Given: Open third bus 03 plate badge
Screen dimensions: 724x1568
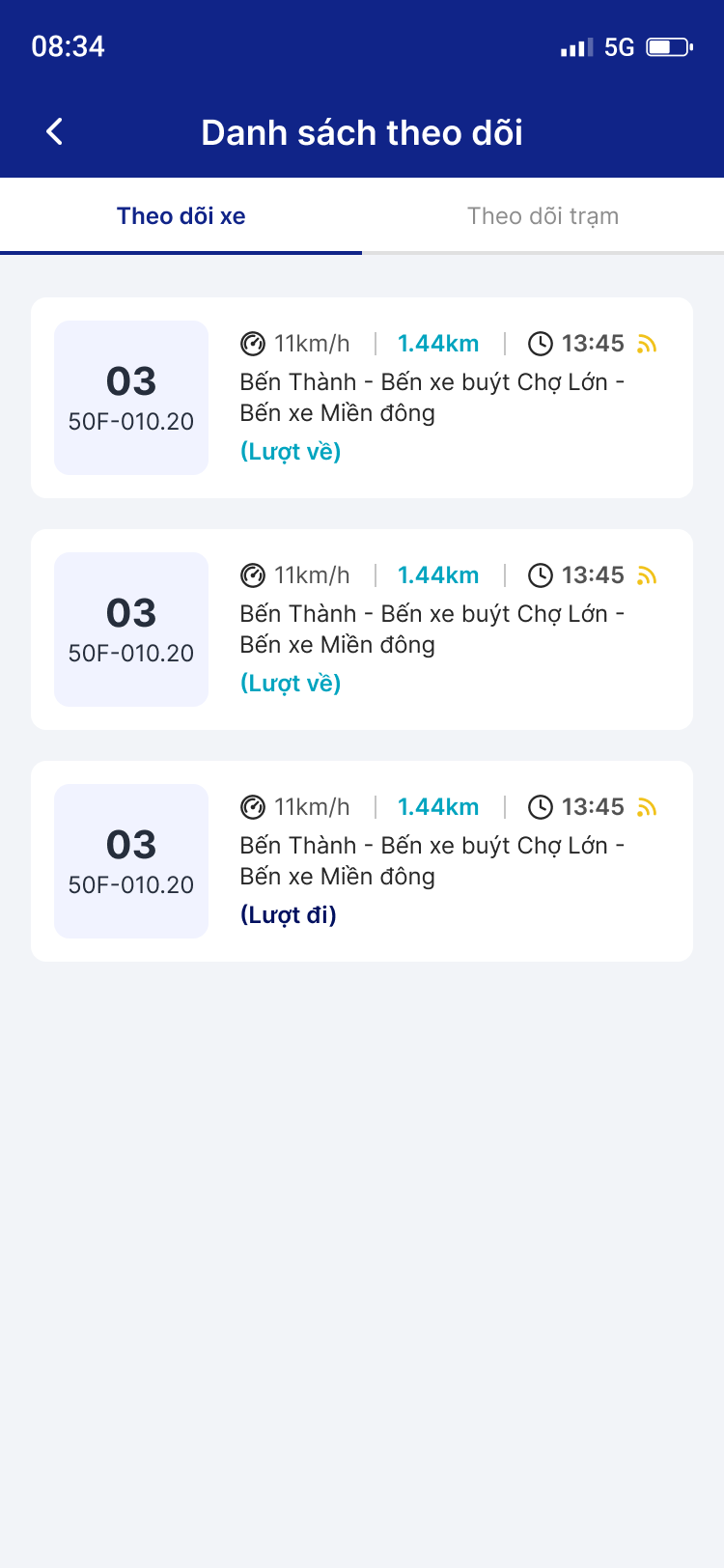Looking at the screenshot, I should (131, 861).
